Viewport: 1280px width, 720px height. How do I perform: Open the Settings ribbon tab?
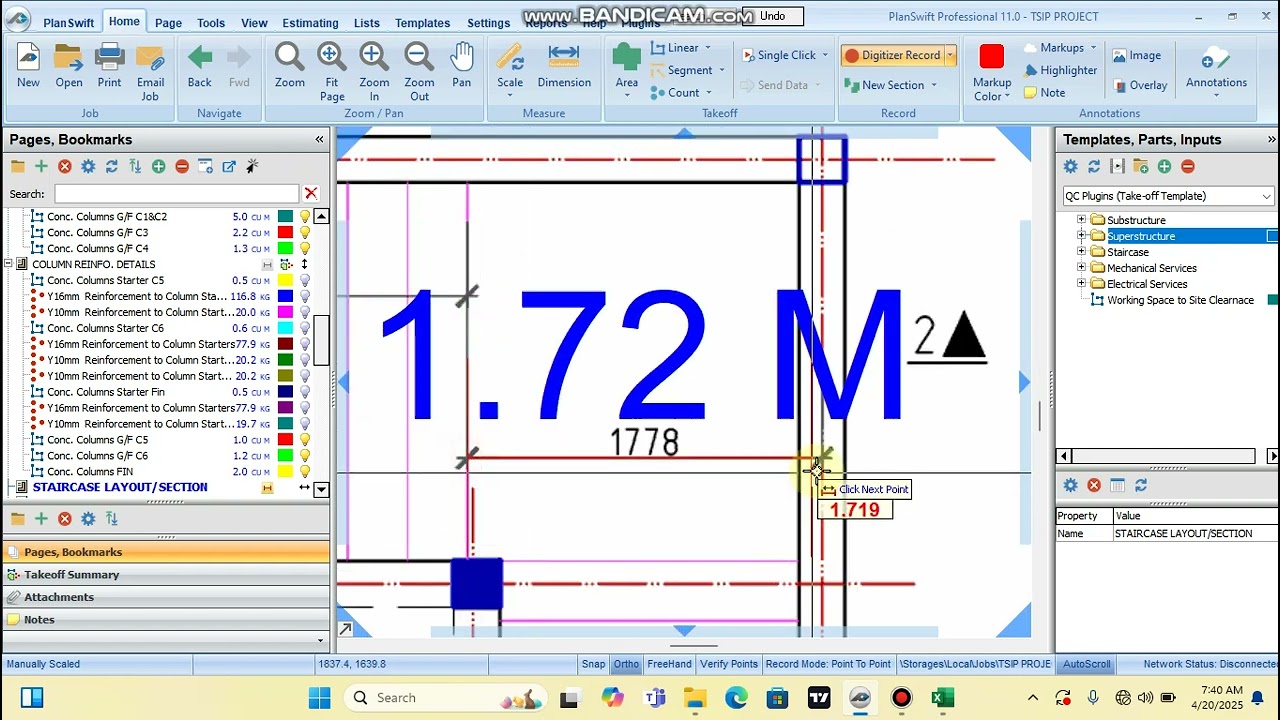pos(488,22)
